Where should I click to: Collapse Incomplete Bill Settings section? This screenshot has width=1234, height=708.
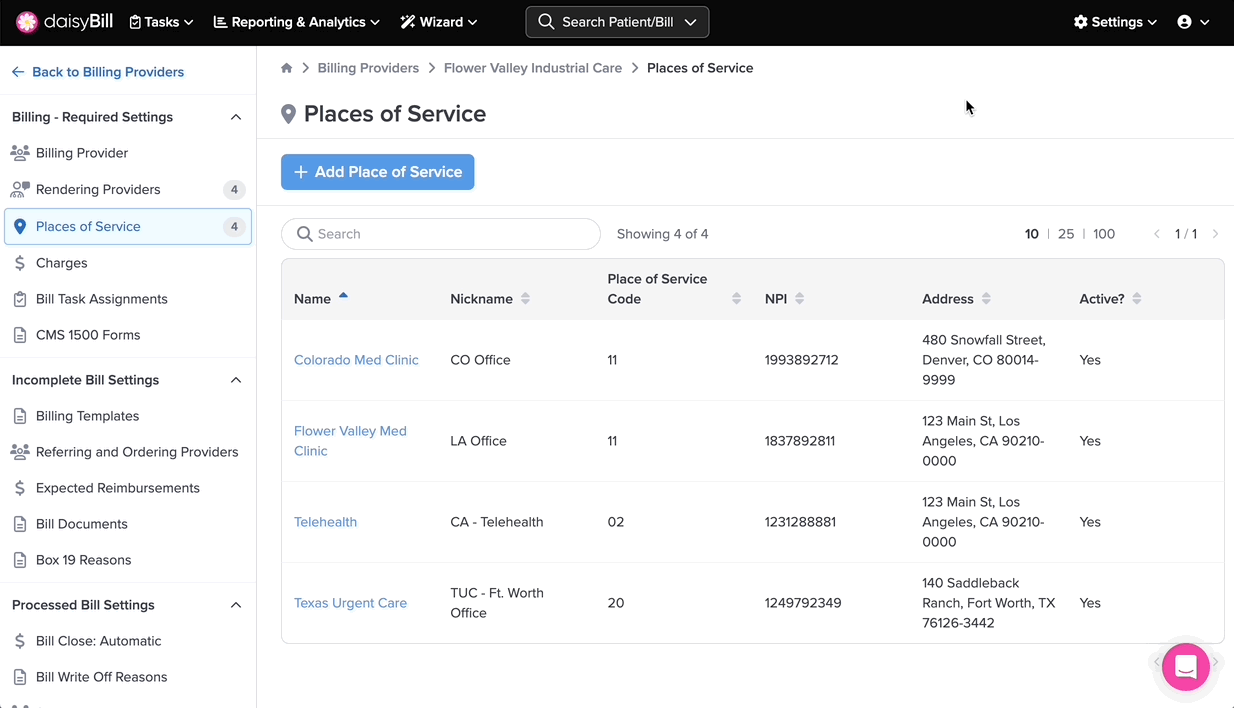[x=236, y=380]
